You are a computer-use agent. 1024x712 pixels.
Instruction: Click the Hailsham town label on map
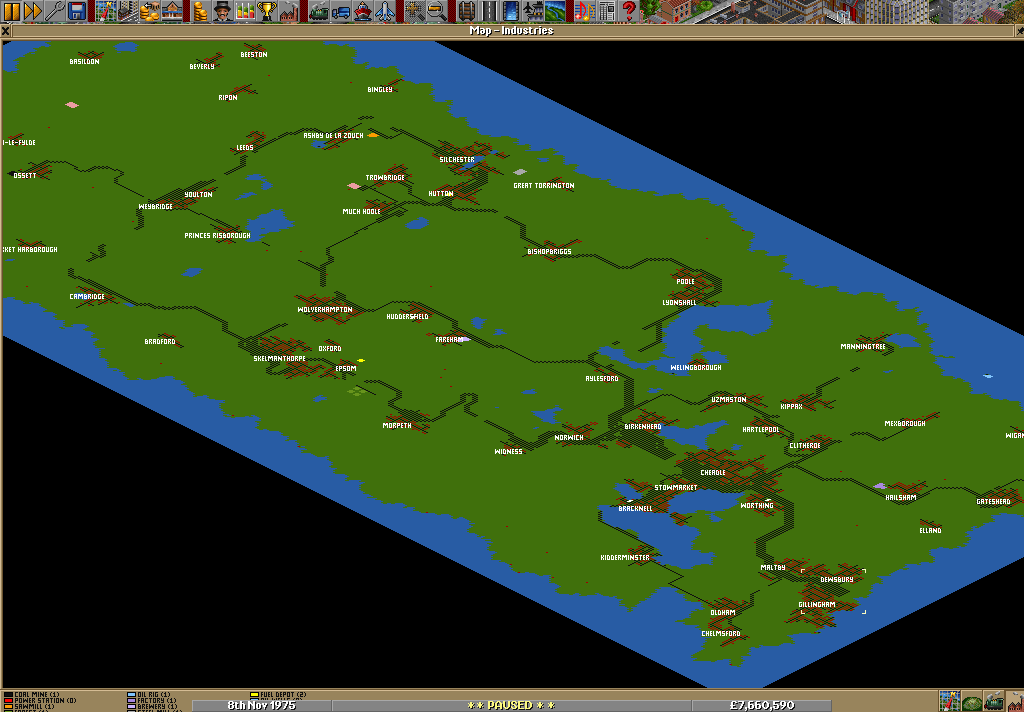click(901, 497)
